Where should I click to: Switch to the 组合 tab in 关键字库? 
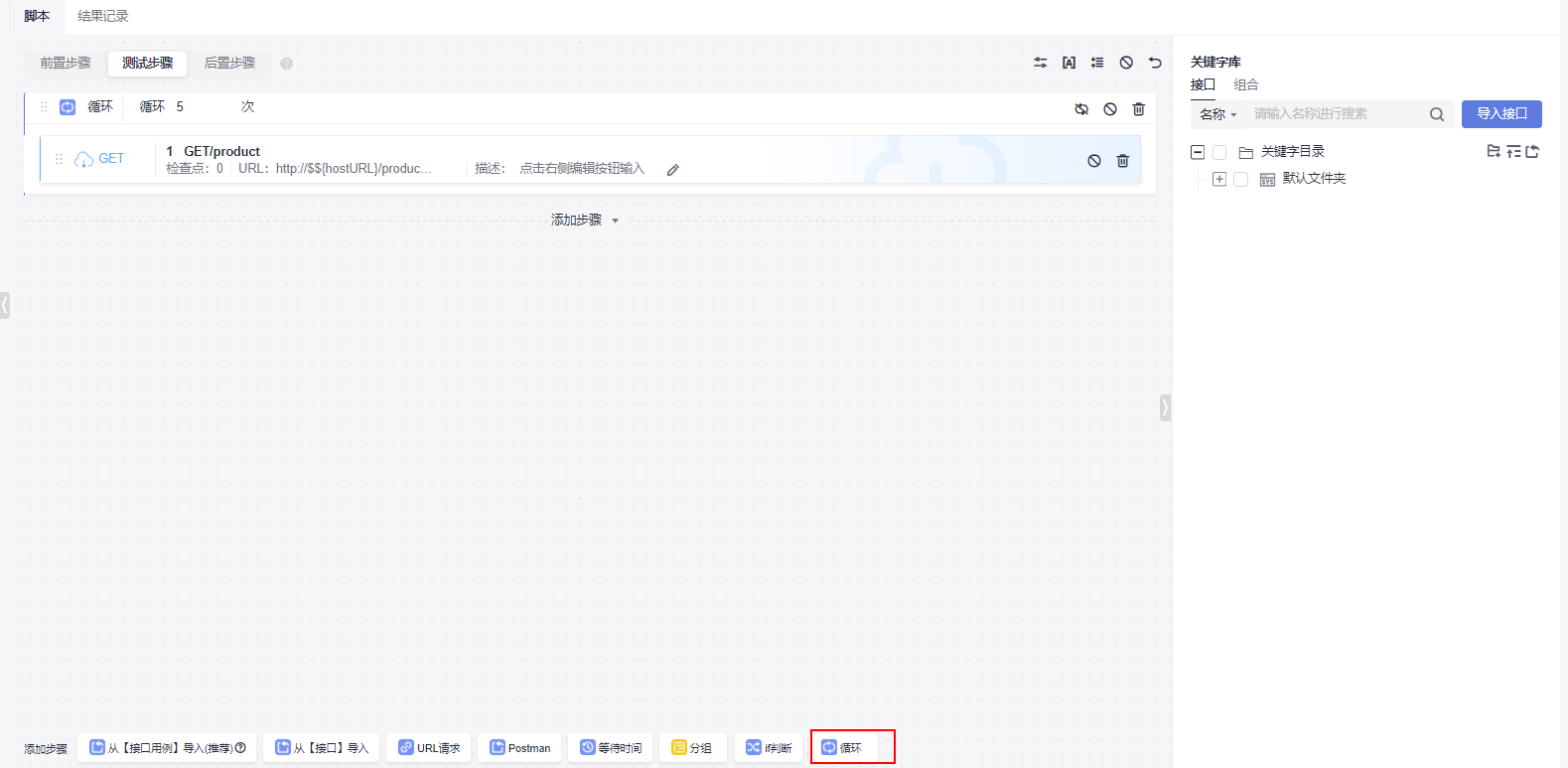click(1246, 85)
